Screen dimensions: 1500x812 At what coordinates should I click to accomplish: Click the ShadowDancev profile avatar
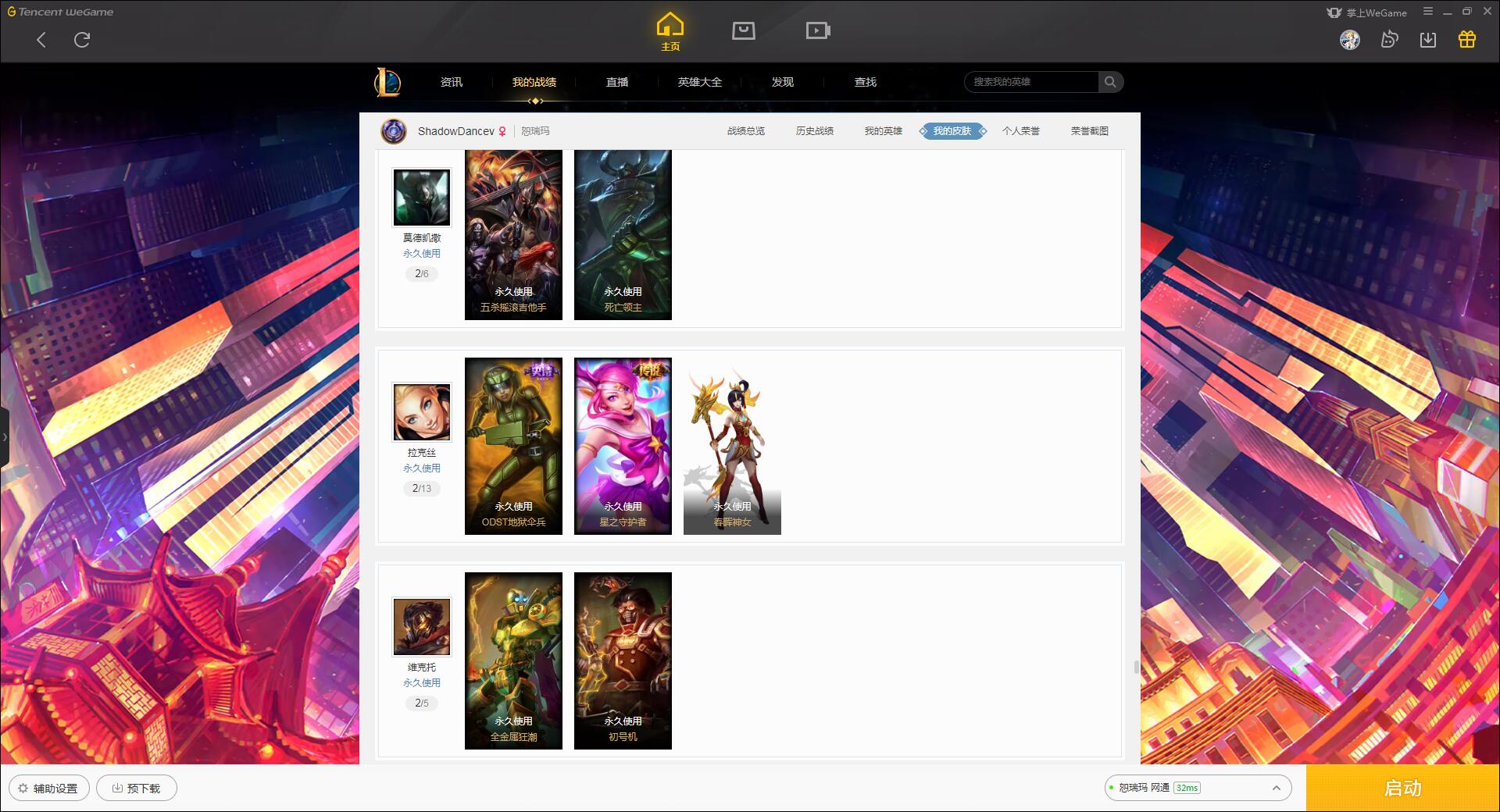point(394,131)
